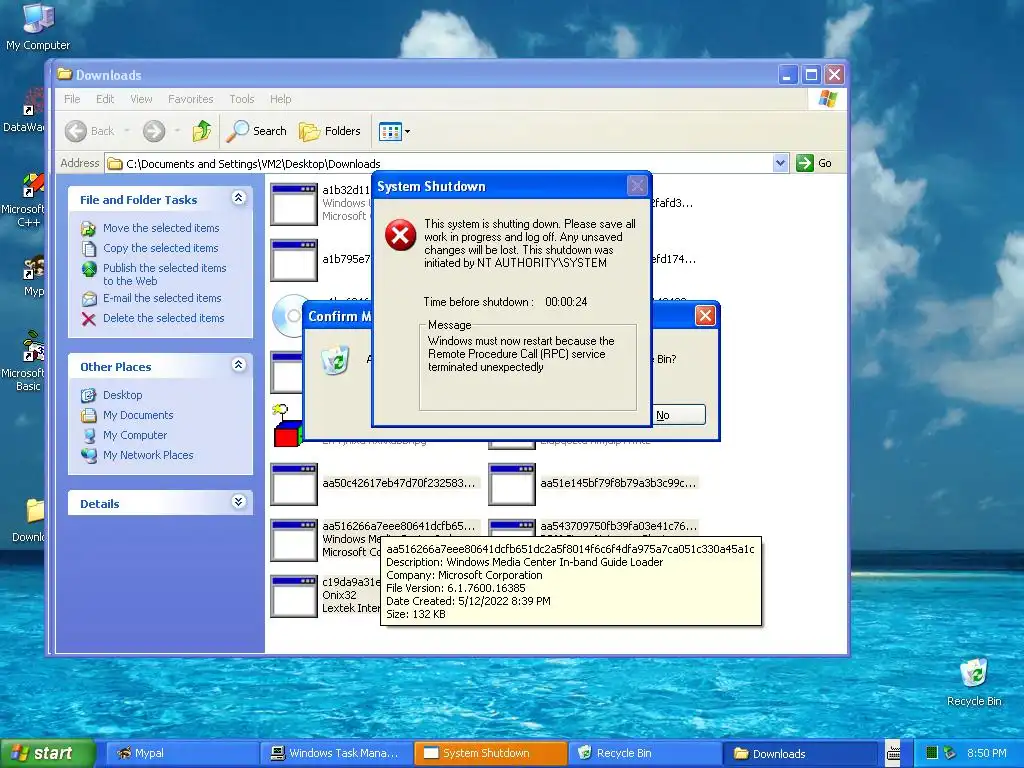The image size is (1024, 768).
Task: Click the red error icon in System Shutdown
Action: (400, 235)
